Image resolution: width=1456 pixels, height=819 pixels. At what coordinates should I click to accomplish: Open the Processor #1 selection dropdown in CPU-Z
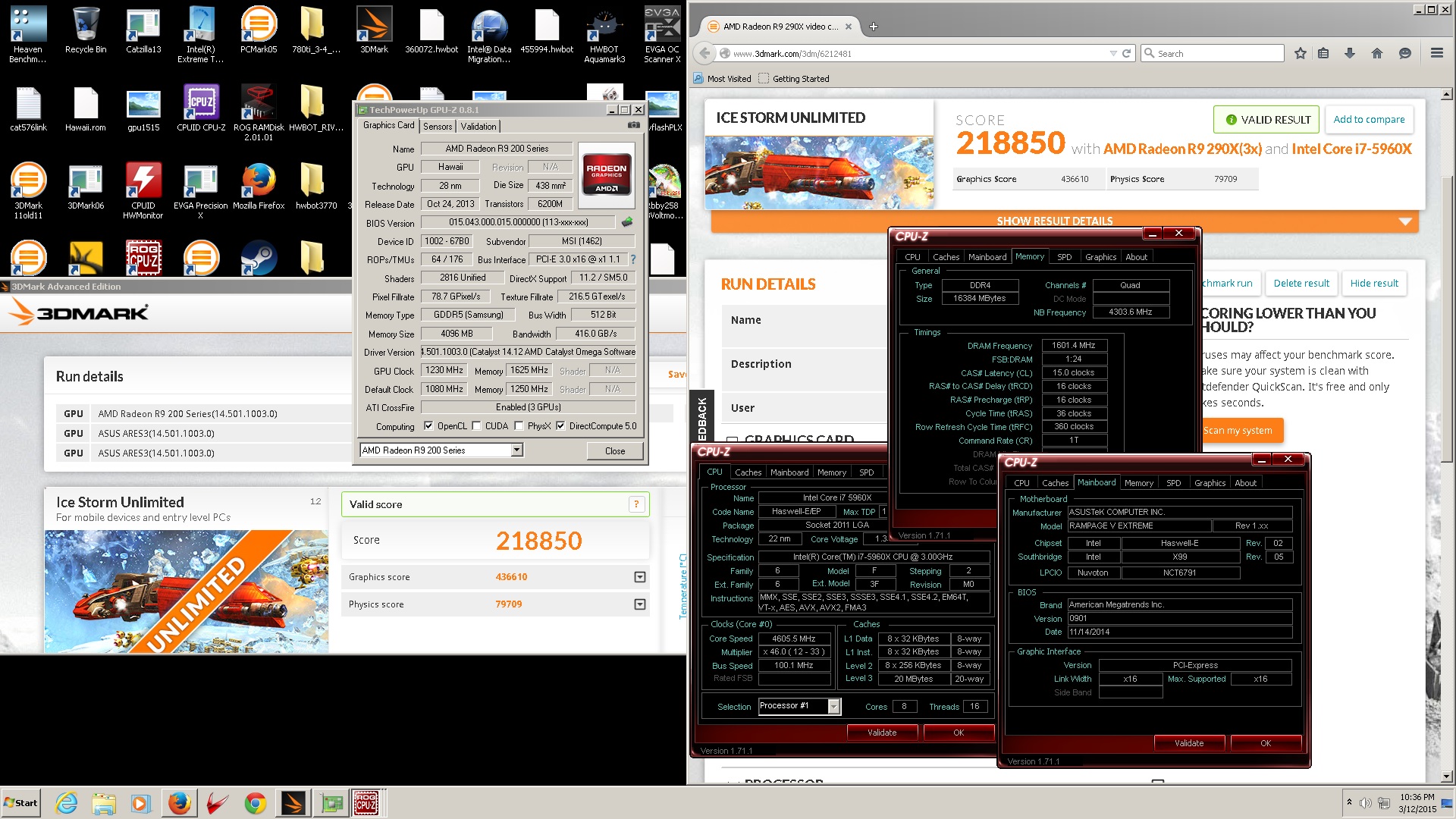pyautogui.click(x=834, y=707)
